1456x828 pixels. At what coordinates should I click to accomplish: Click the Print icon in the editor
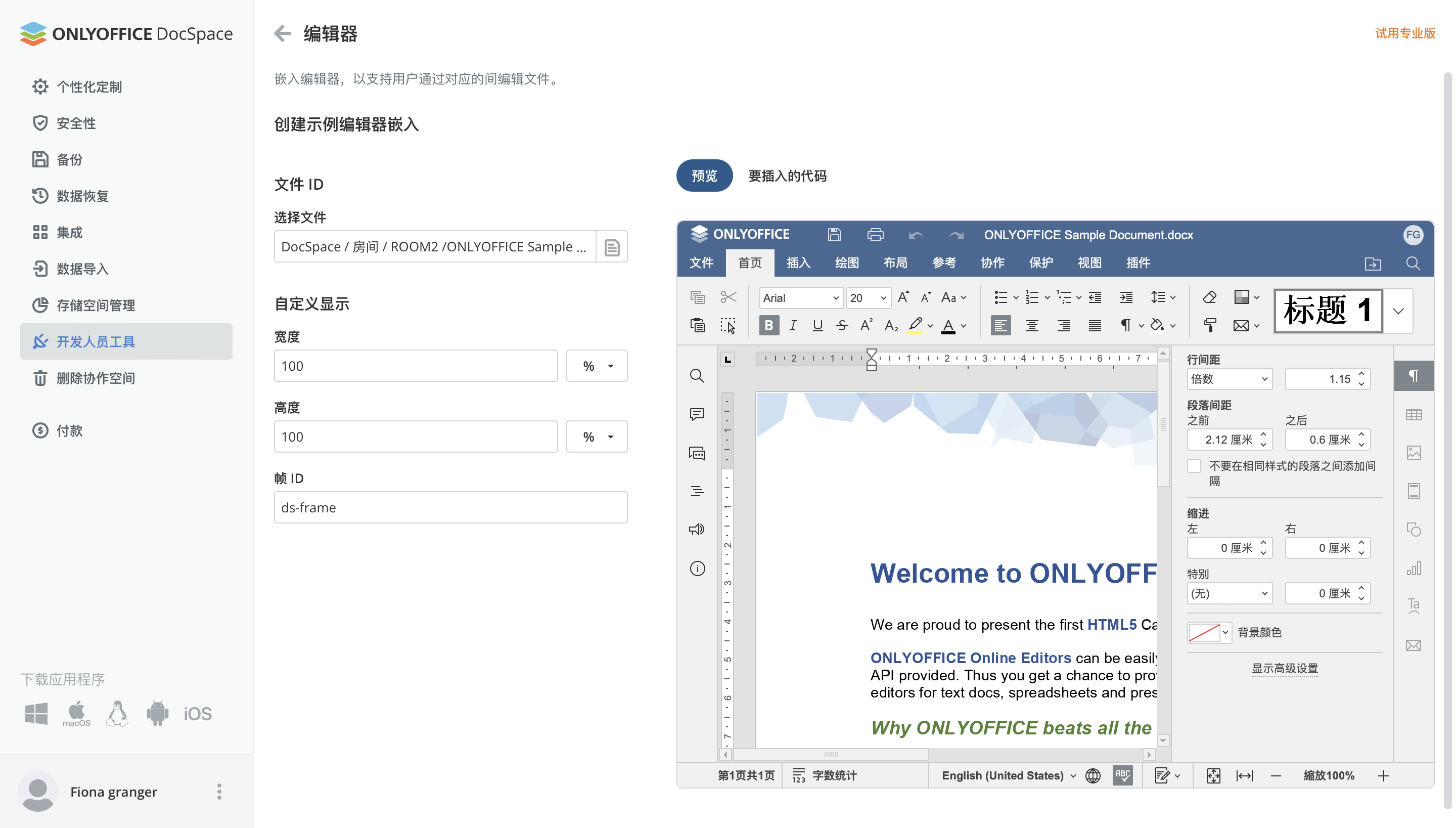(875, 234)
